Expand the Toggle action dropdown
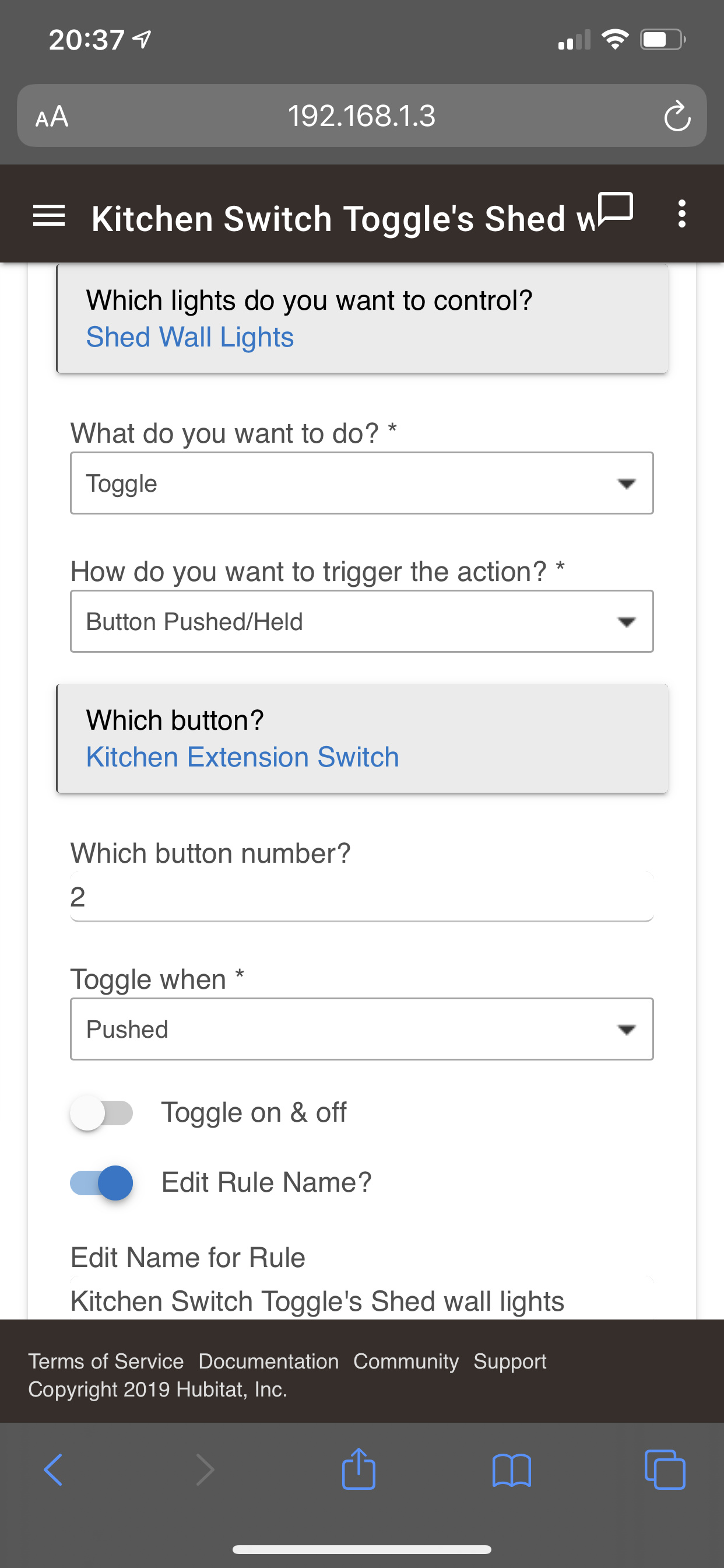The width and height of the screenshot is (724, 1568). (x=362, y=484)
